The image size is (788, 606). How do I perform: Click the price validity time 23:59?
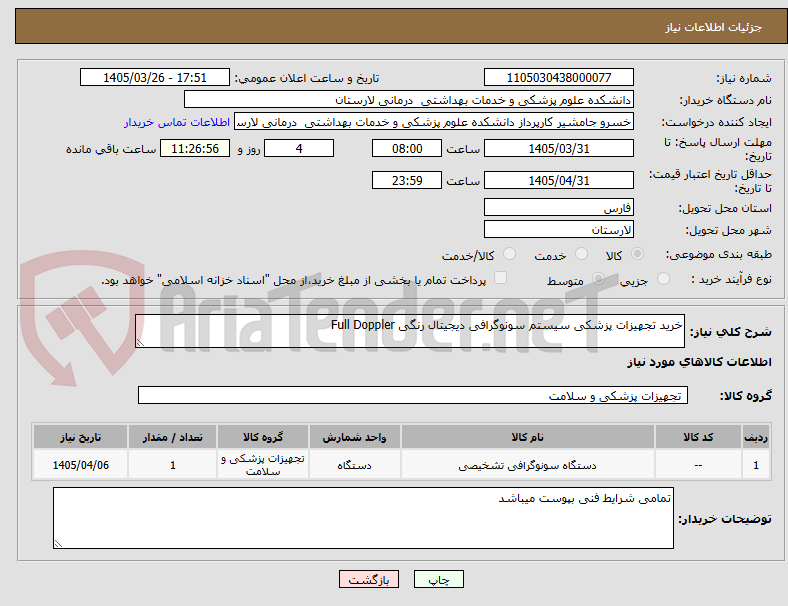point(407,180)
